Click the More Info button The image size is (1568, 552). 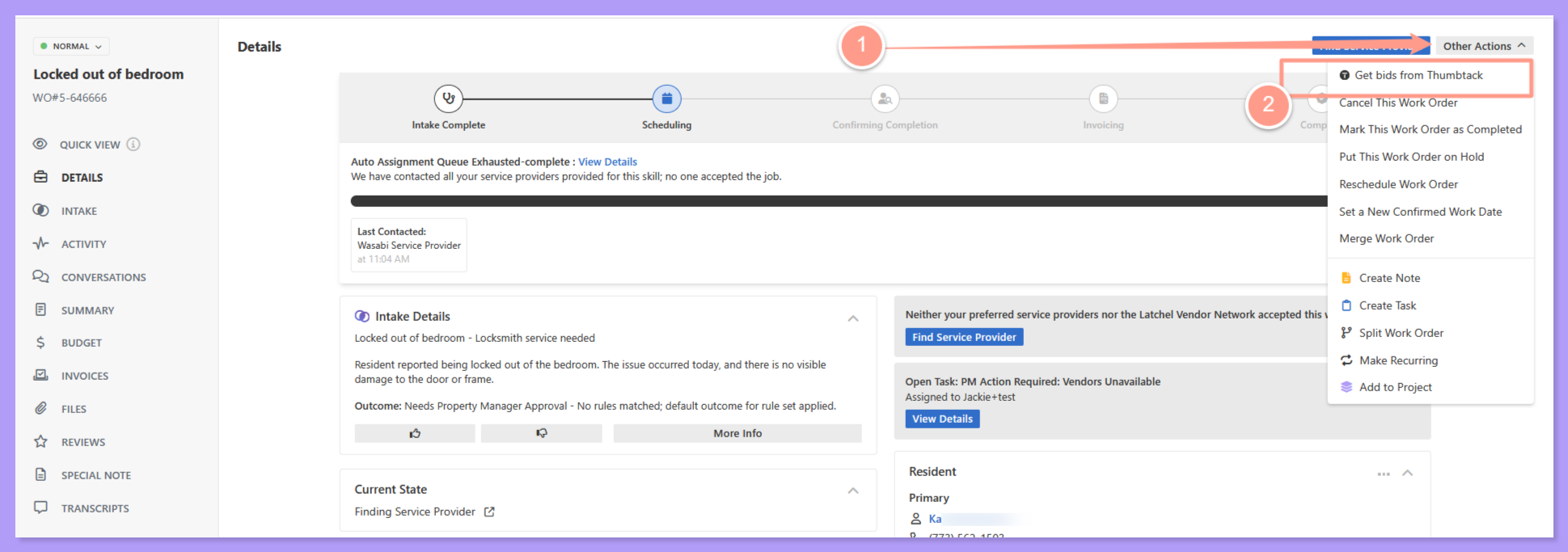pos(738,433)
